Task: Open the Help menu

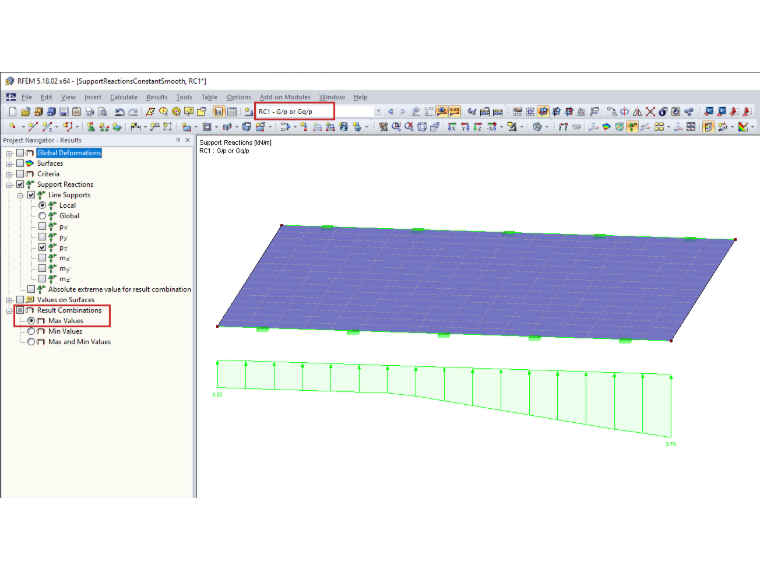Action: [360, 97]
